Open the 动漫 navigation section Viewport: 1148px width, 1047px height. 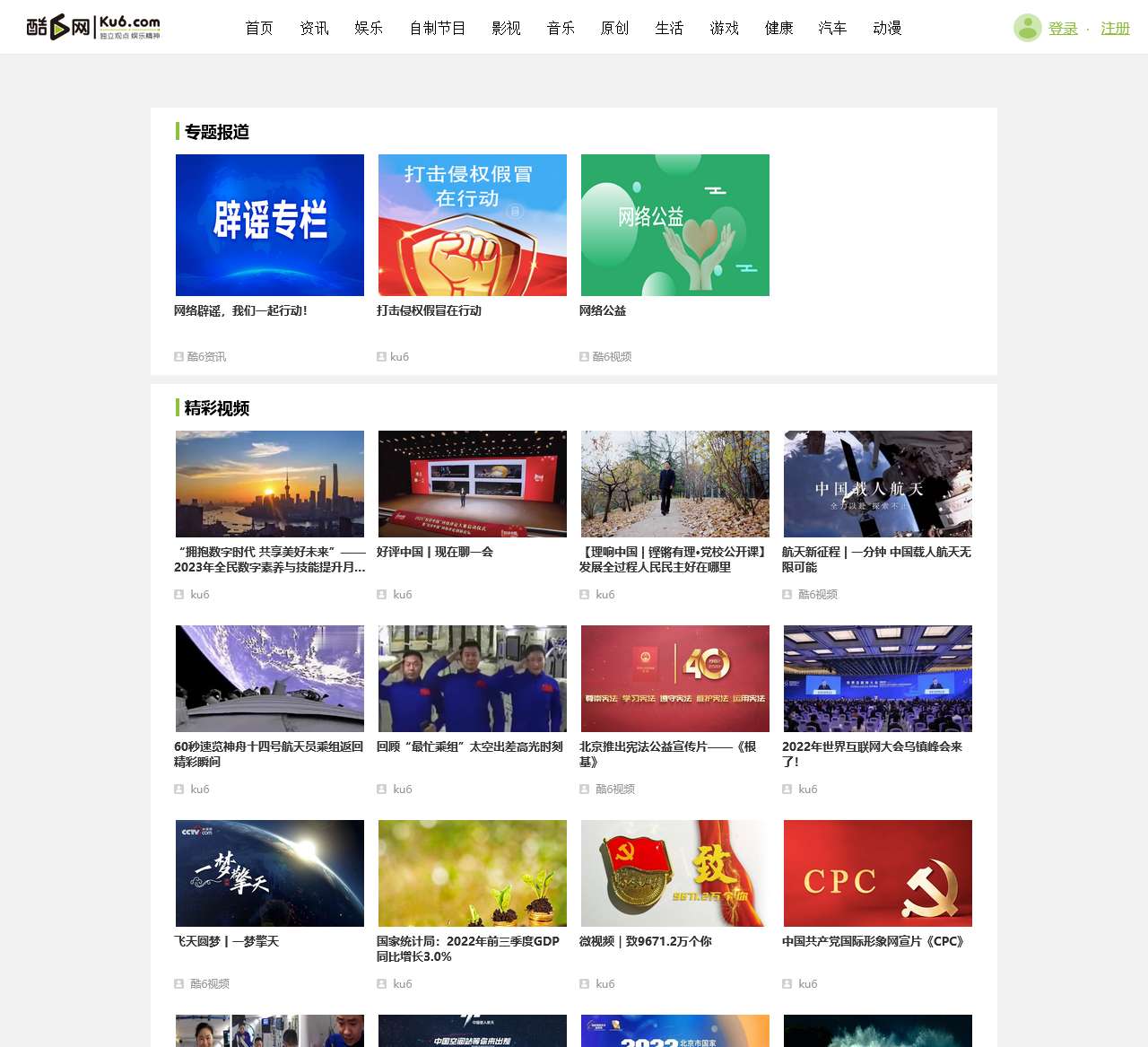click(x=887, y=28)
